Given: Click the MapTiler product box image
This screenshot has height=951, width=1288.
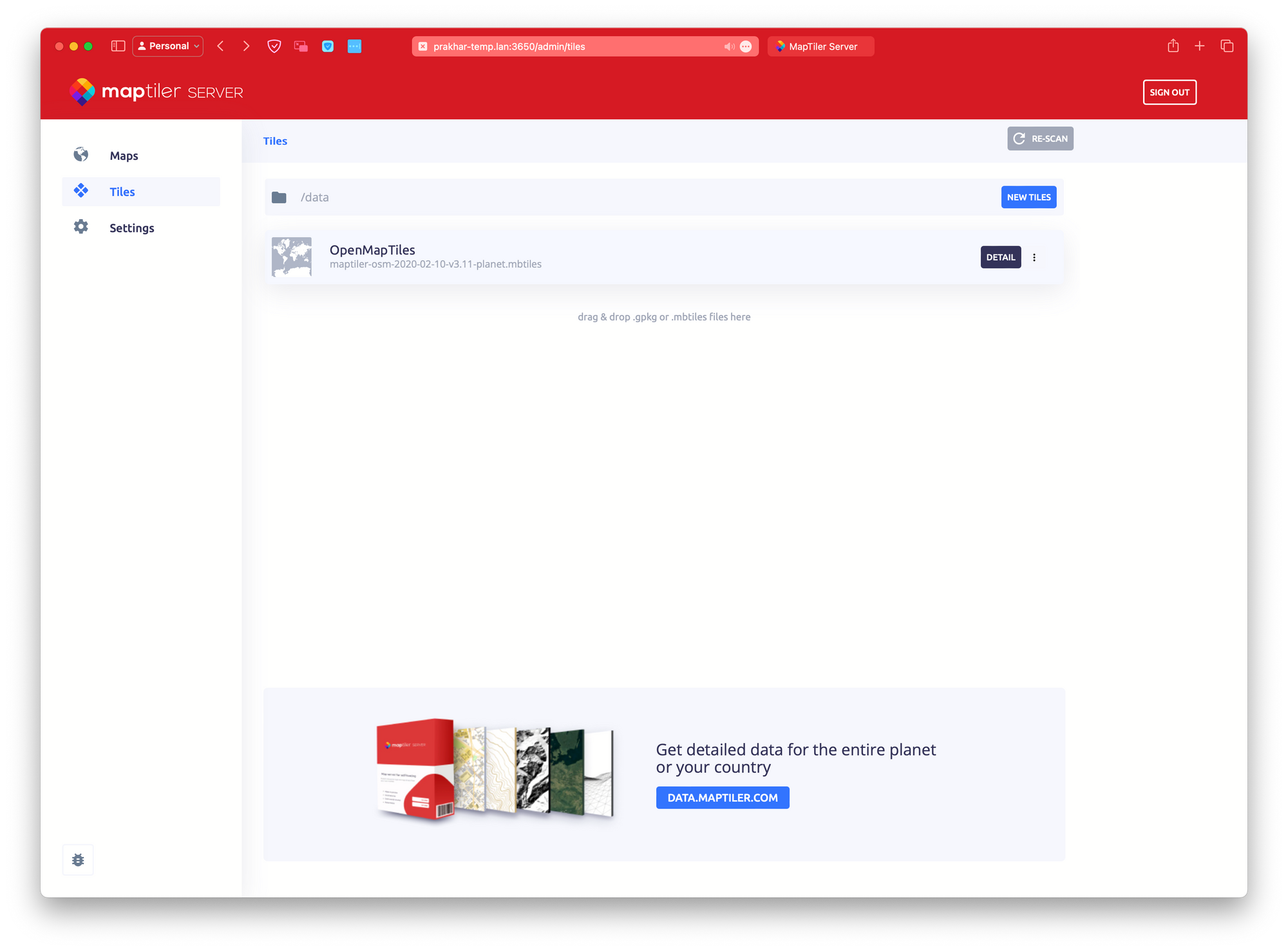Looking at the screenshot, I should pyautogui.click(x=495, y=769).
